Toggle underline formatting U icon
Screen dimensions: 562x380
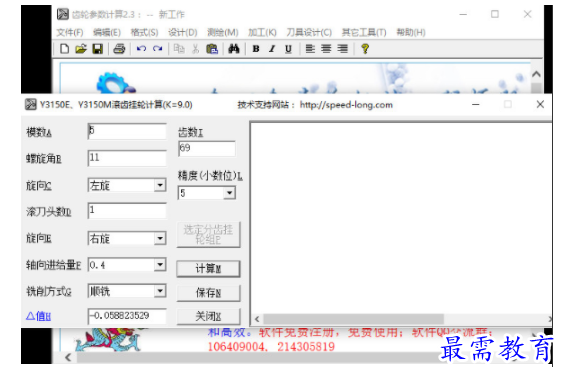pyautogui.click(x=288, y=48)
